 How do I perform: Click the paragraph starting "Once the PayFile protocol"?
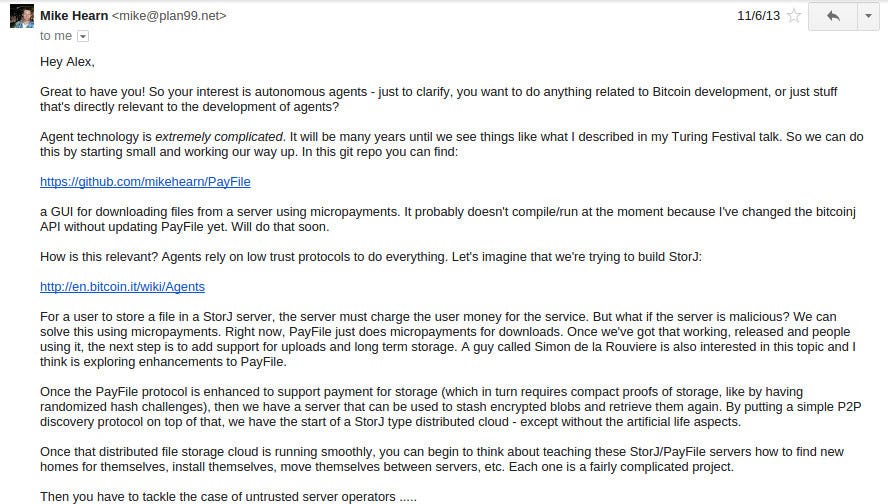click(x=450, y=407)
